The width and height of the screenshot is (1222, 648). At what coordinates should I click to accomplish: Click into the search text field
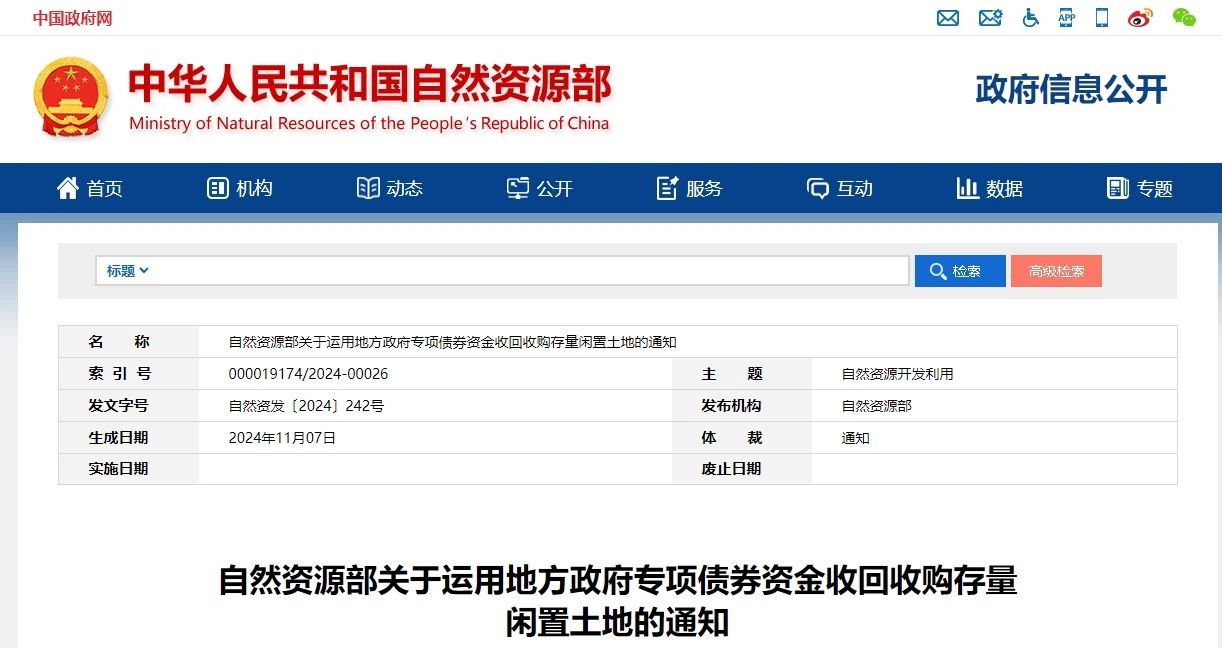pos(530,271)
